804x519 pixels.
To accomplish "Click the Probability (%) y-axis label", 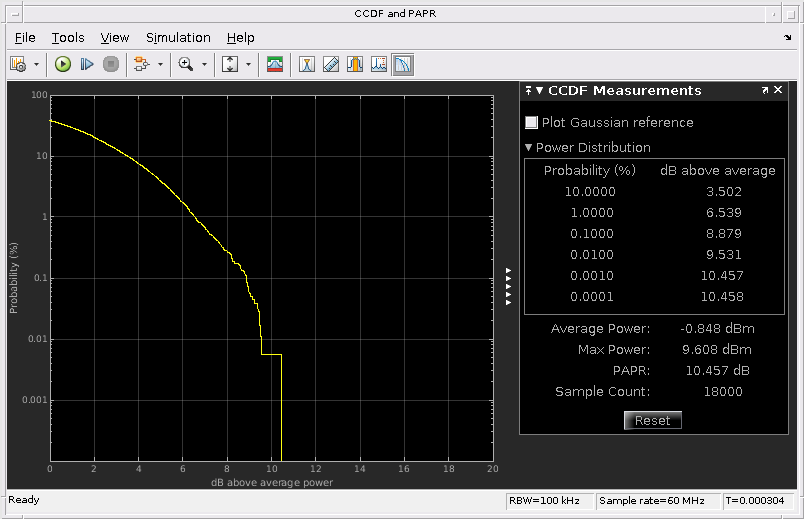I will [x=13, y=278].
